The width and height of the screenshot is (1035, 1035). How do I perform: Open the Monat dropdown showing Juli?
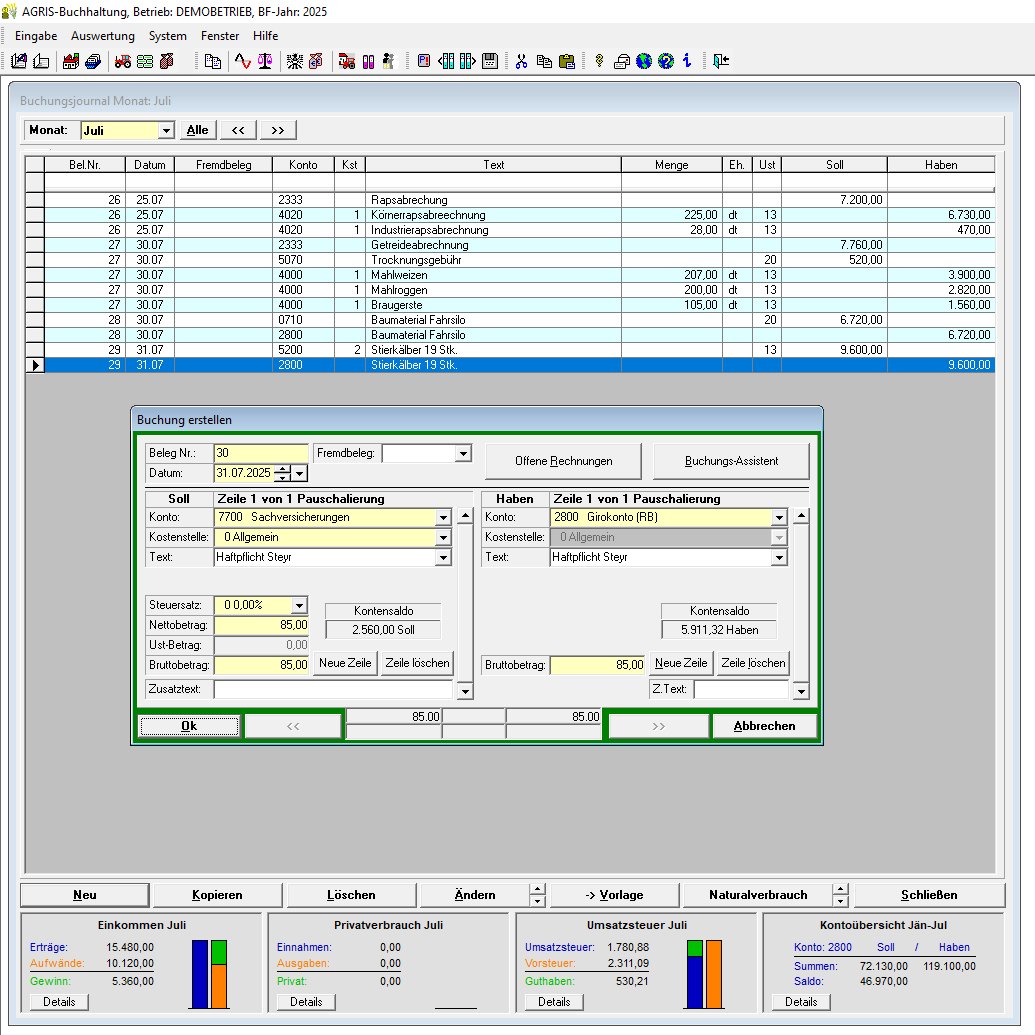tap(166, 130)
